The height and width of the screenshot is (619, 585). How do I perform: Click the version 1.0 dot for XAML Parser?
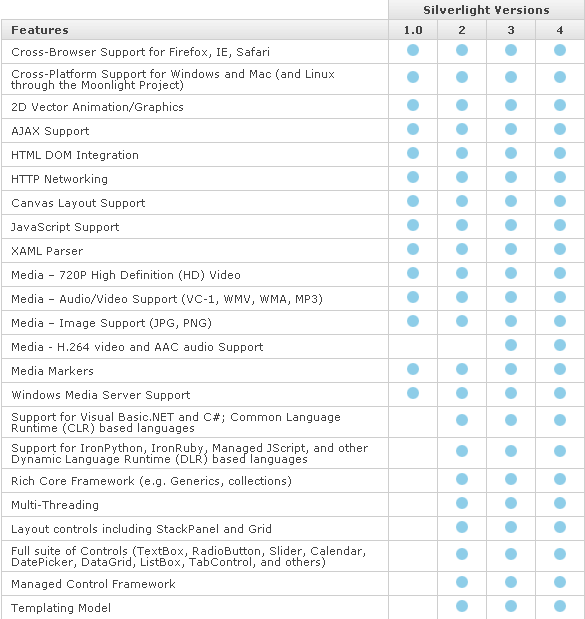point(413,249)
